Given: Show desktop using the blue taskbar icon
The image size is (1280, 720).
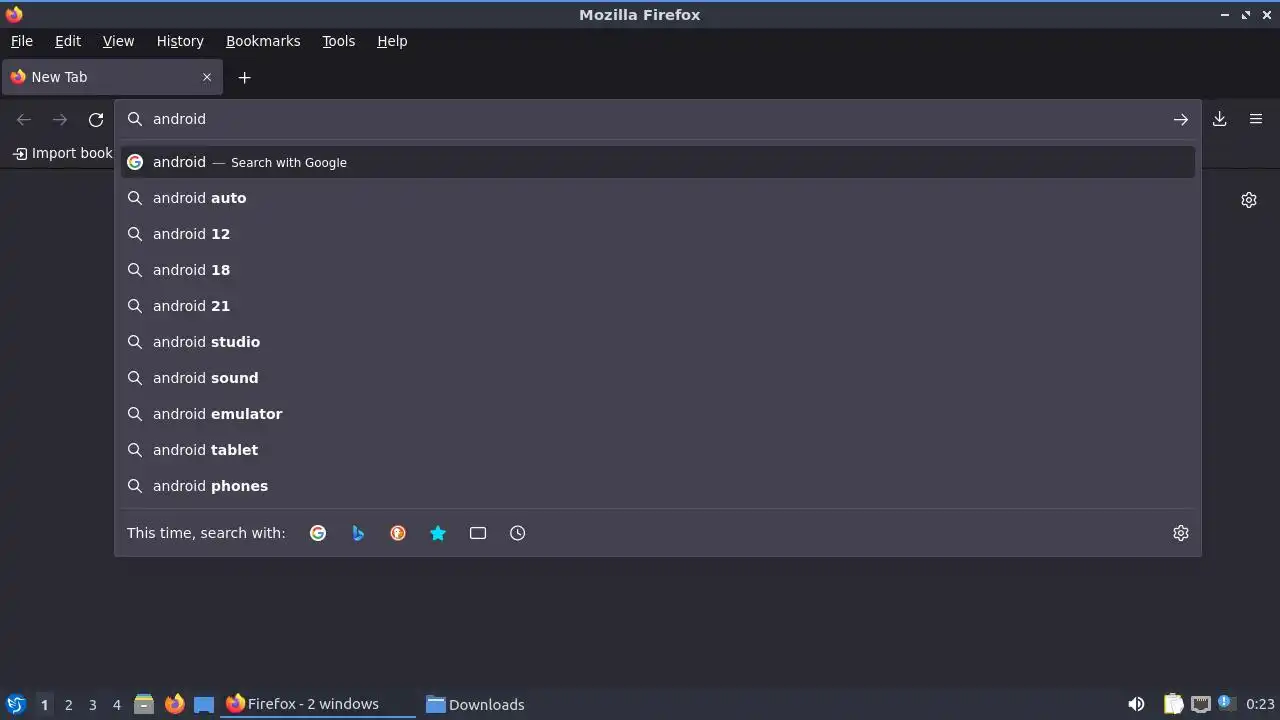Looking at the screenshot, I should 204,704.
